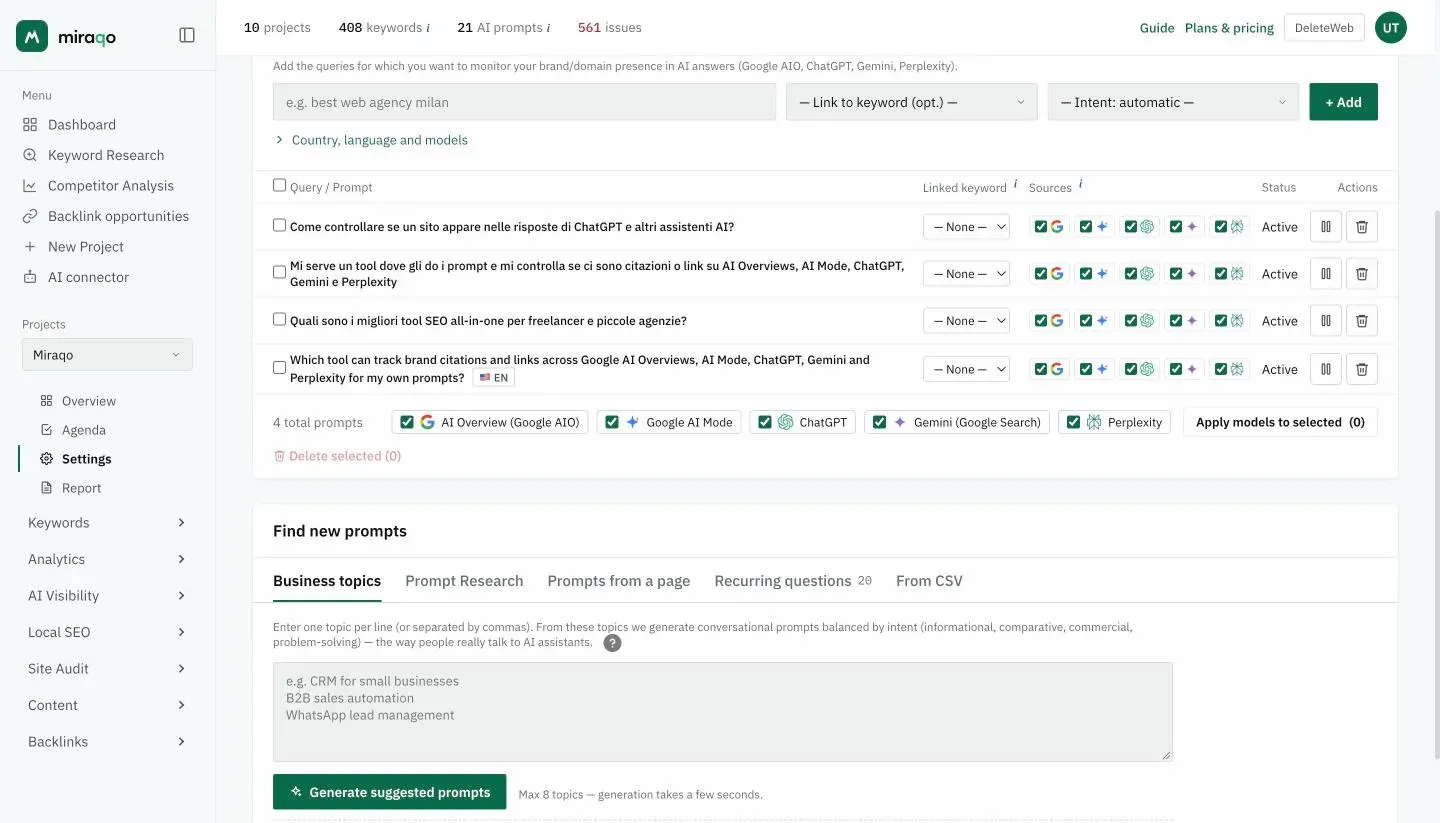Open the 'Link to keyword (opt.)' dropdown
Viewport: 1440px width, 823px height.
click(x=912, y=102)
